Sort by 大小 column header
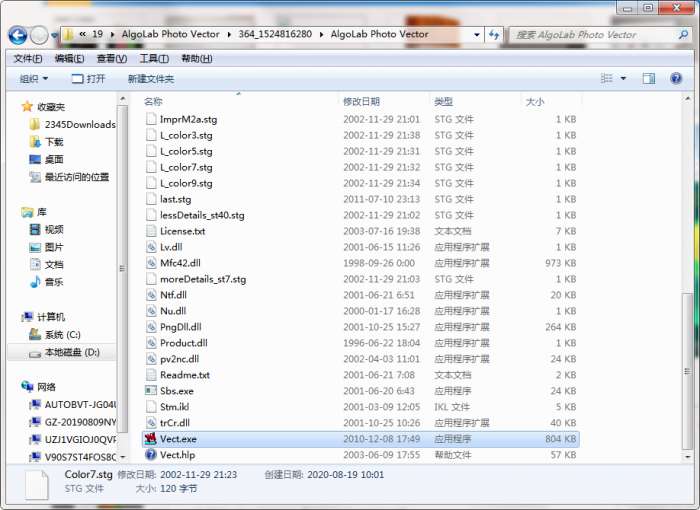 [535, 102]
